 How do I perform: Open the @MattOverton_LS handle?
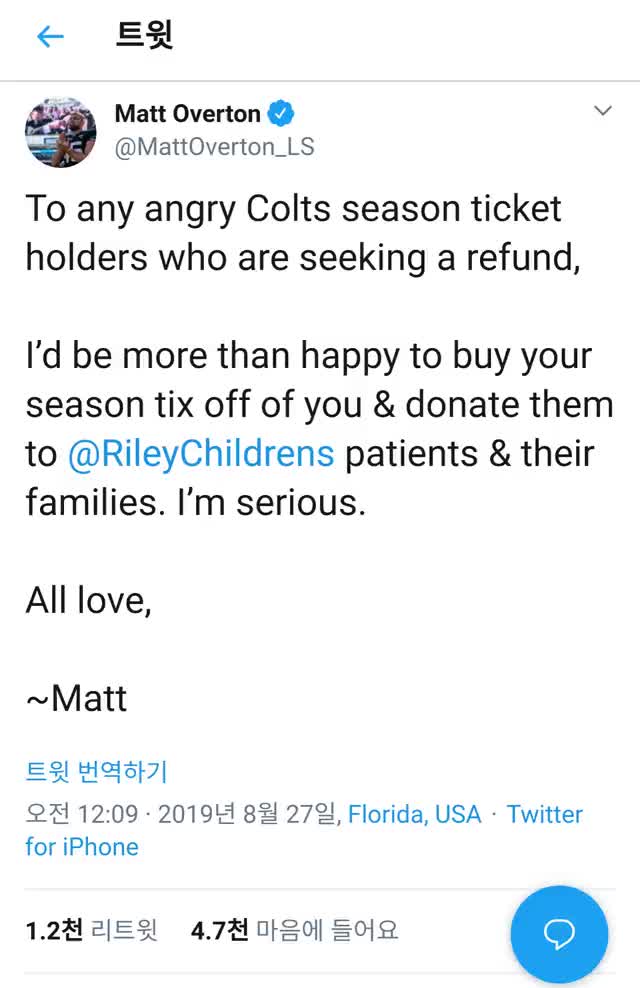pos(214,147)
